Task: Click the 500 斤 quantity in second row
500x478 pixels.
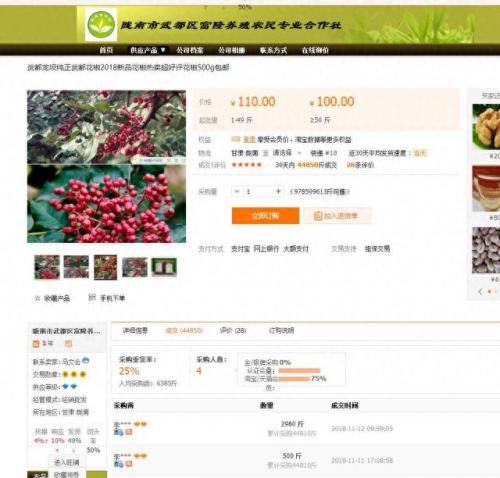Action: pyautogui.click(x=292, y=456)
